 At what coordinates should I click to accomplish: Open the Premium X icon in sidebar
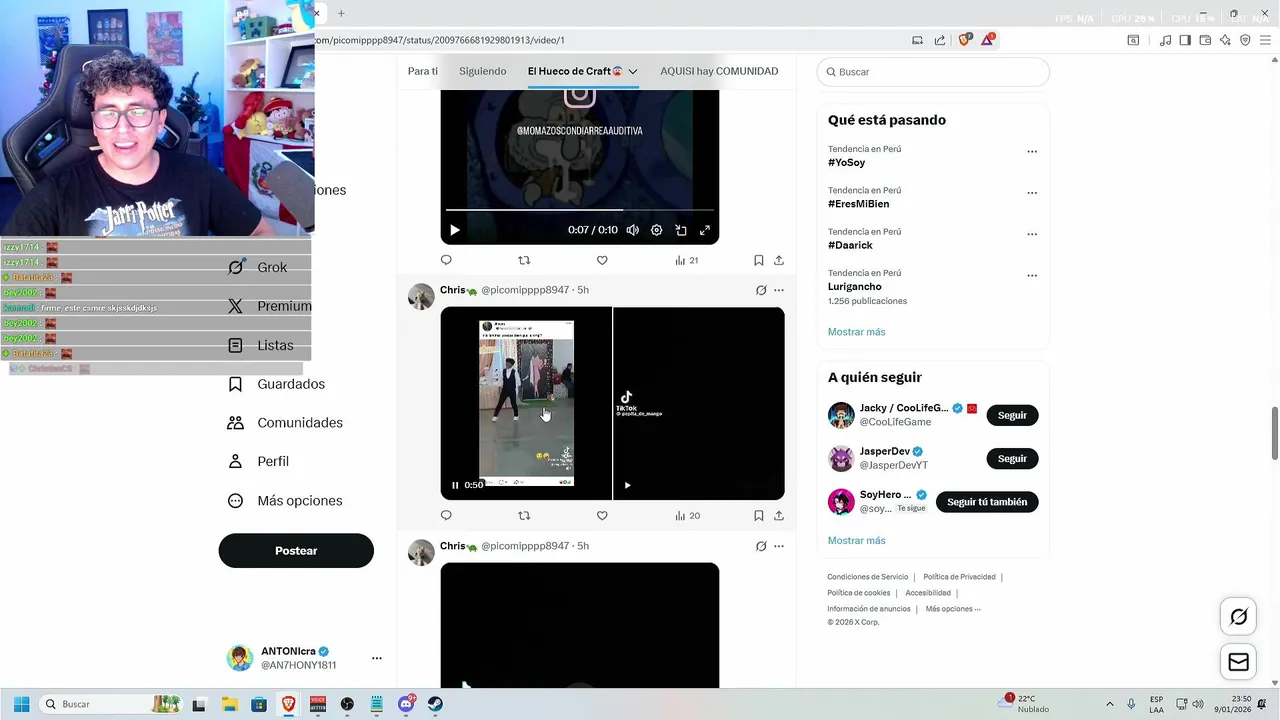236,306
